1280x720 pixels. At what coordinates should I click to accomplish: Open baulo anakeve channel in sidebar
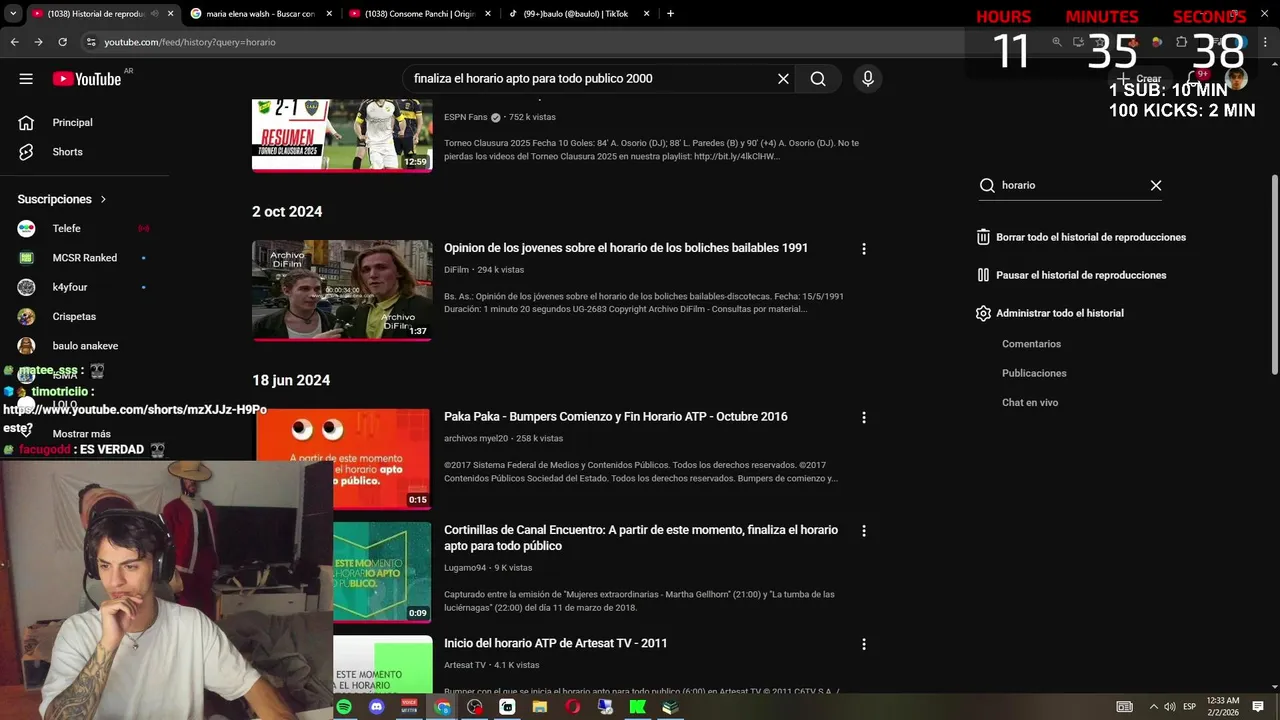click(x=87, y=346)
